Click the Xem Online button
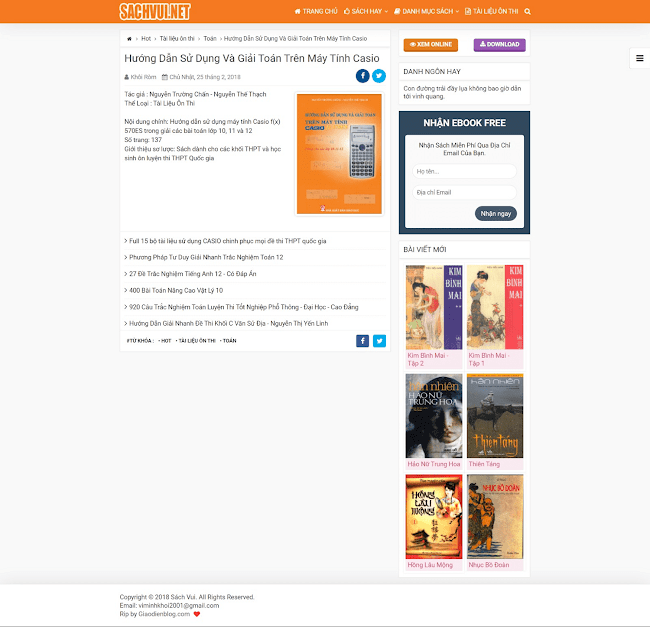650x627 pixels. pyautogui.click(x=431, y=45)
